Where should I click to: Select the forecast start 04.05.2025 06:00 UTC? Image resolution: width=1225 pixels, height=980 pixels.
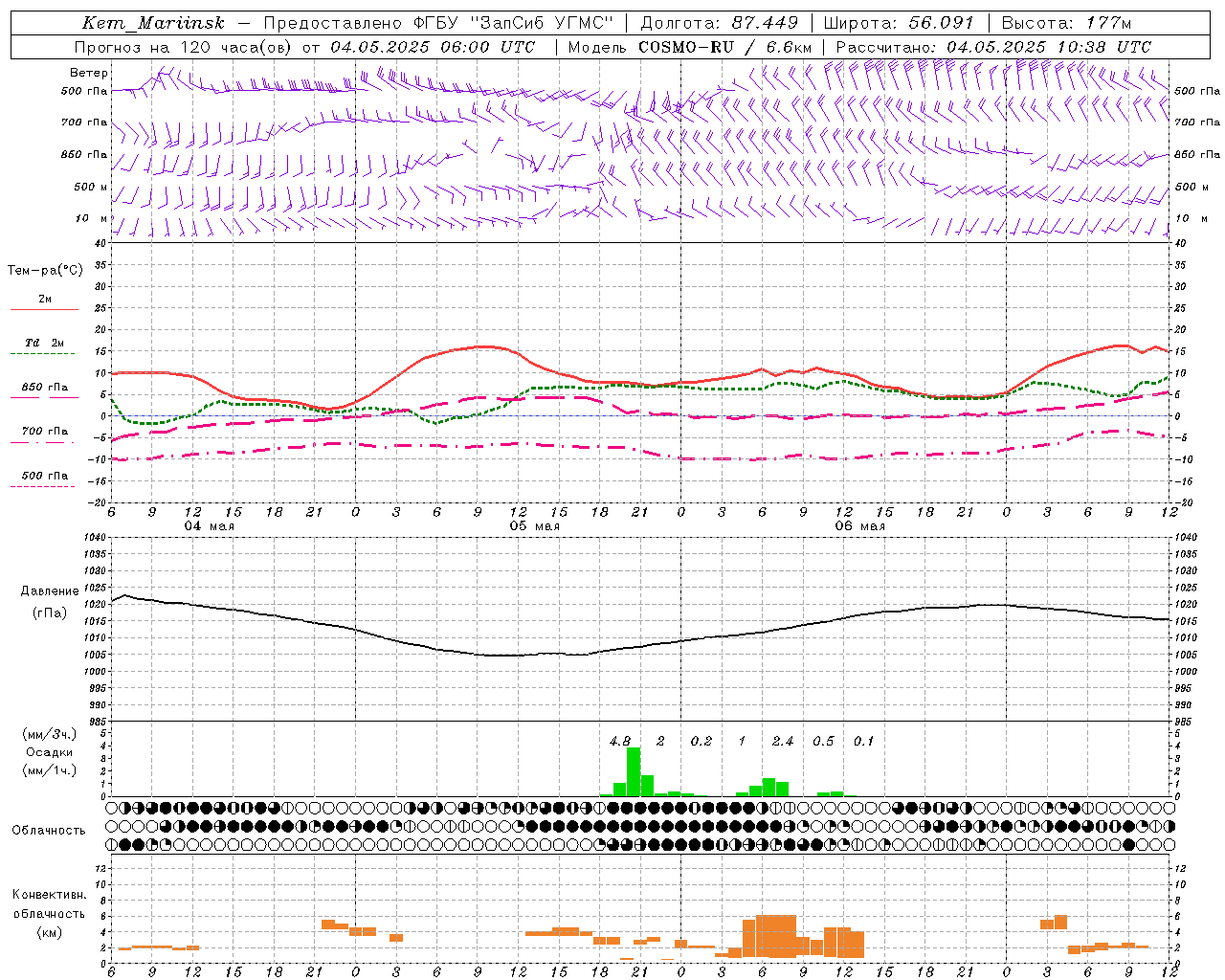pyautogui.click(x=433, y=47)
